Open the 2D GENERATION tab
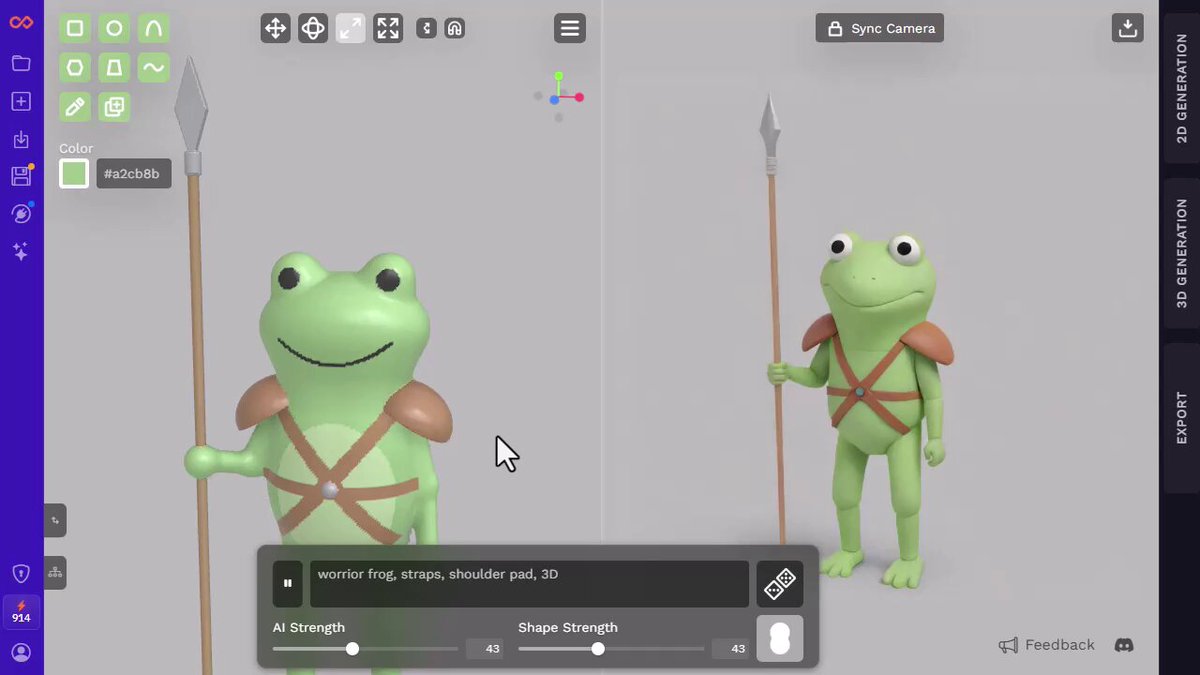This screenshot has height=675, width=1200. (1182, 90)
